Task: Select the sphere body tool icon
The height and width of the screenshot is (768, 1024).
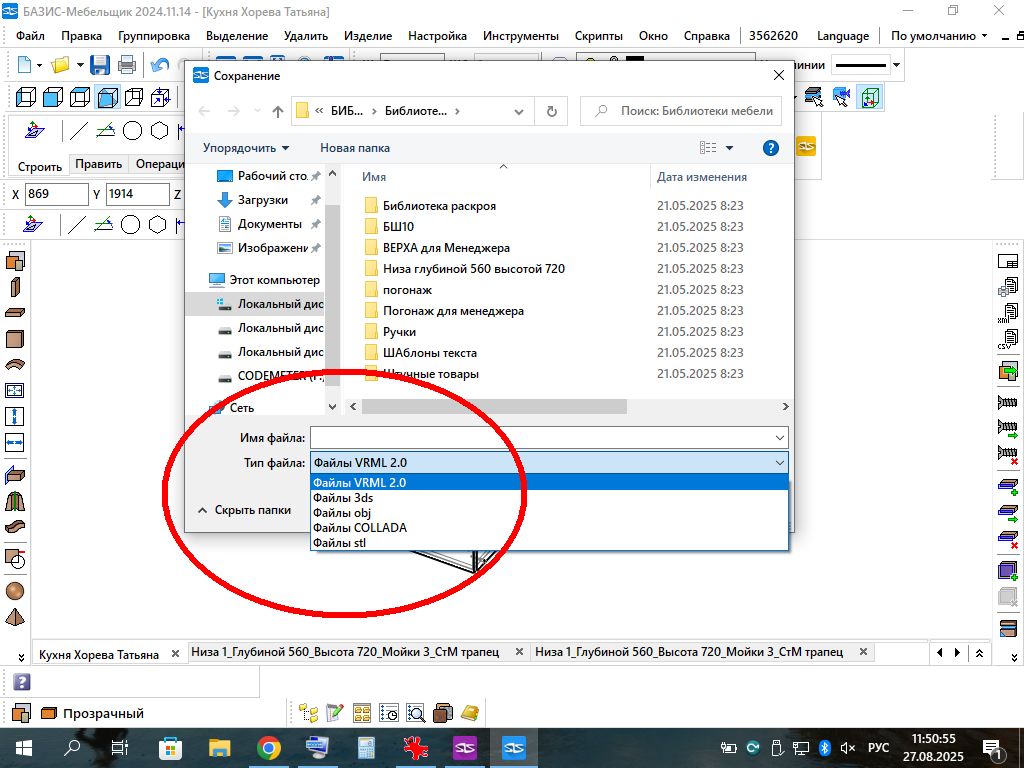Action: coord(15,590)
